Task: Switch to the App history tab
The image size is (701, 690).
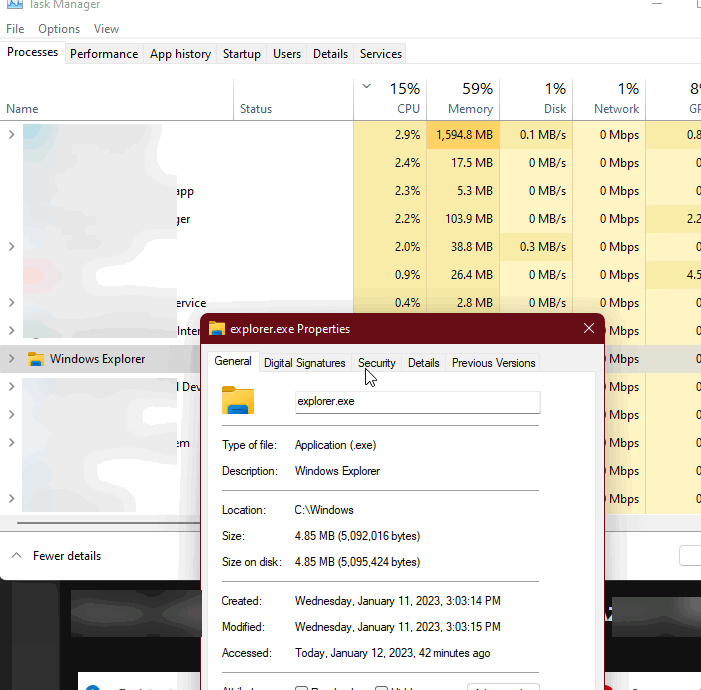Action: click(x=180, y=54)
